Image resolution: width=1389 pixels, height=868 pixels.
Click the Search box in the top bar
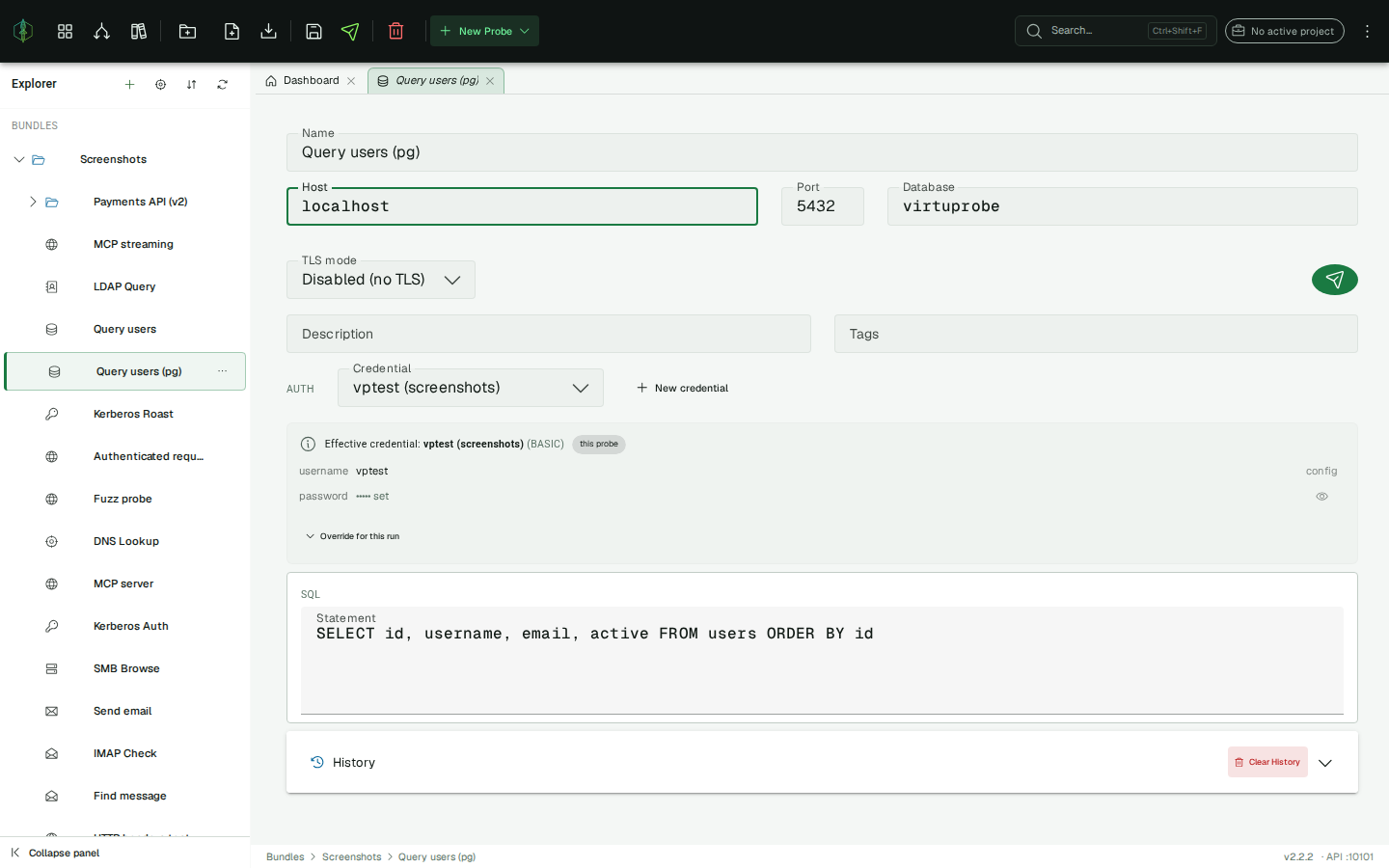coord(1115,31)
